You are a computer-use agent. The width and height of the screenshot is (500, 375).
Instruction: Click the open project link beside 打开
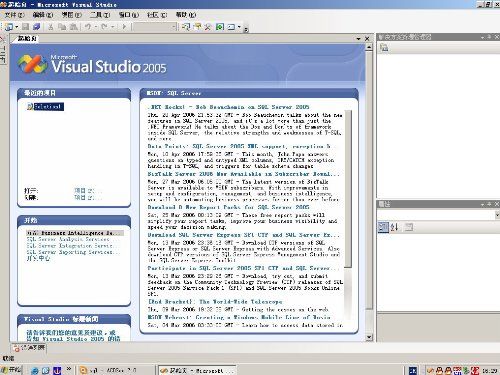pos(88,191)
